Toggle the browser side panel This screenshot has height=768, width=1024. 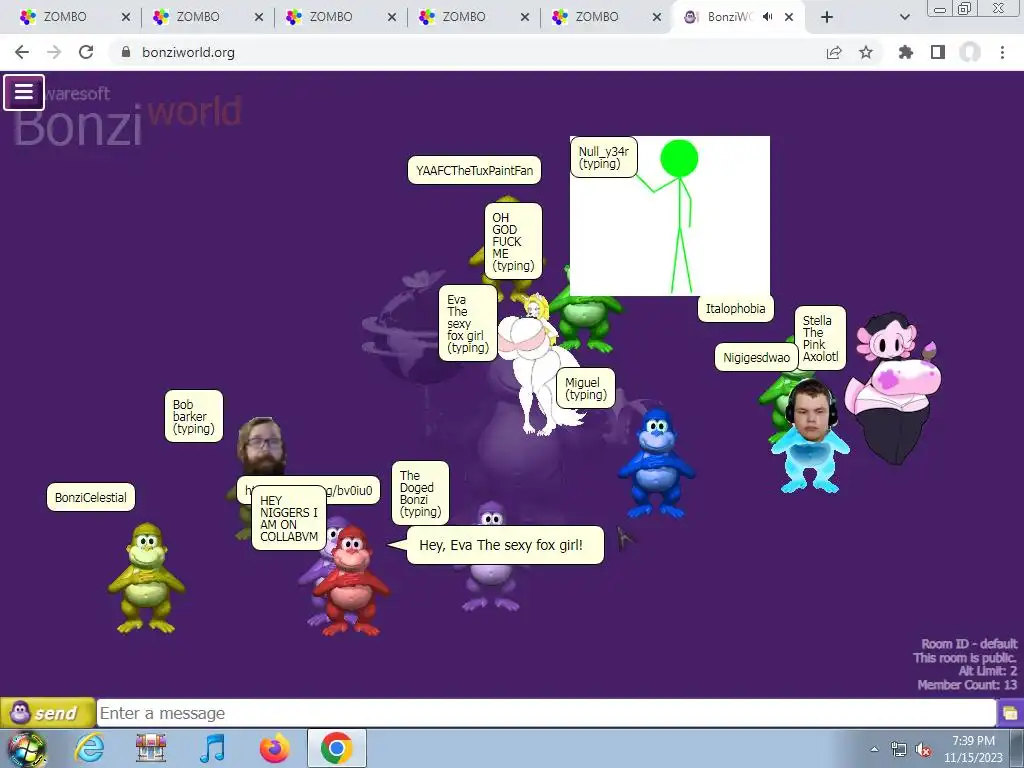pyautogui.click(x=938, y=52)
